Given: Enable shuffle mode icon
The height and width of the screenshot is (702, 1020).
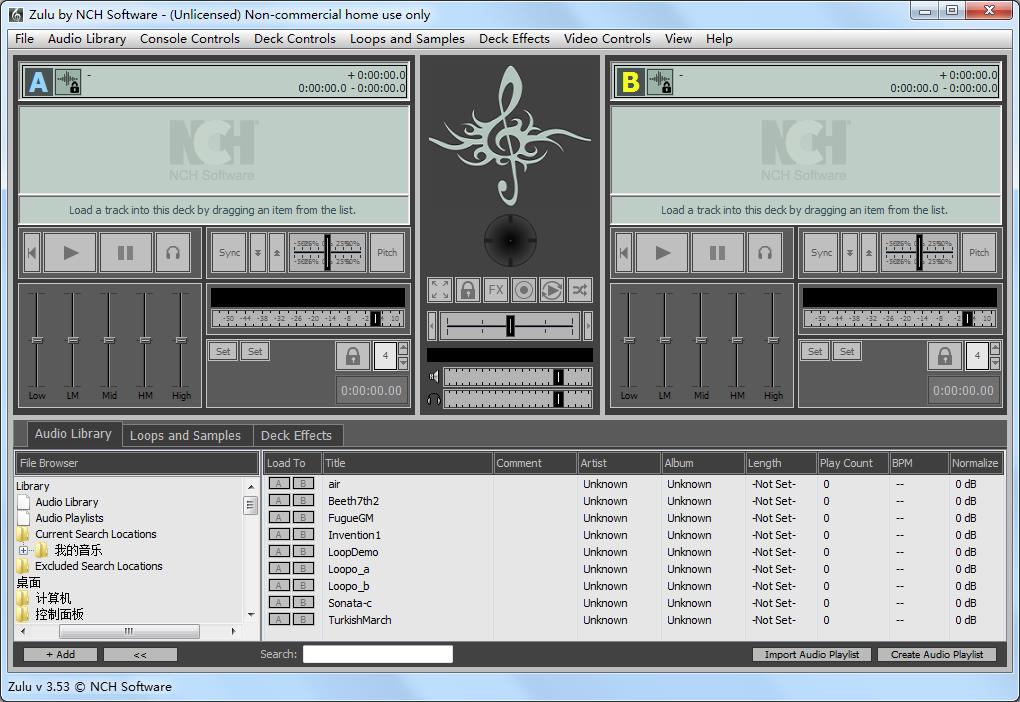Looking at the screenshot, I should pos(580,290).
